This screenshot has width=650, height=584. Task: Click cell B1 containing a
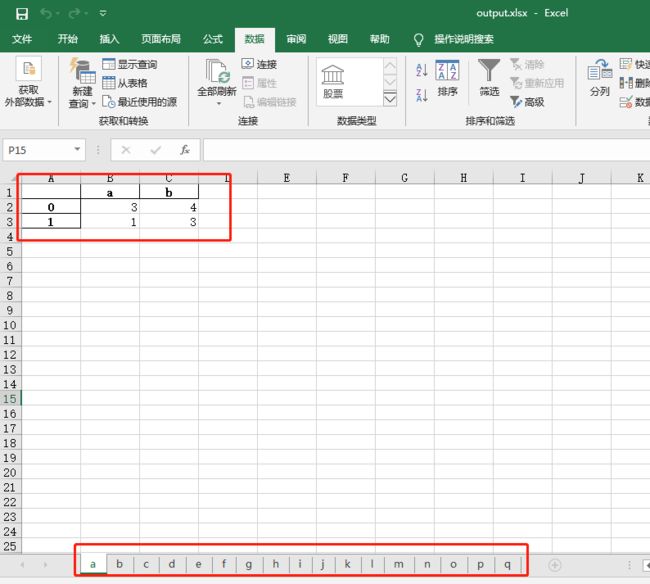click(110, 193)
